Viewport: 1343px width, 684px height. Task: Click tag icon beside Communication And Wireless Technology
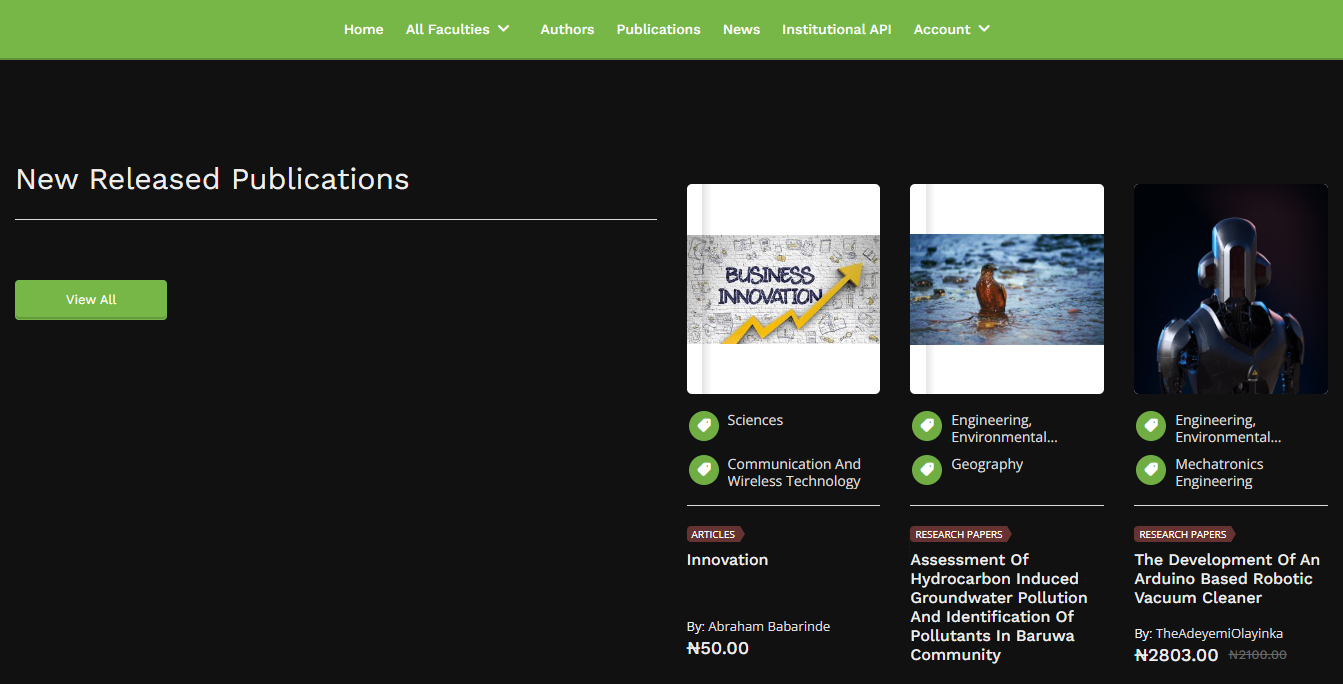(704, 470)
